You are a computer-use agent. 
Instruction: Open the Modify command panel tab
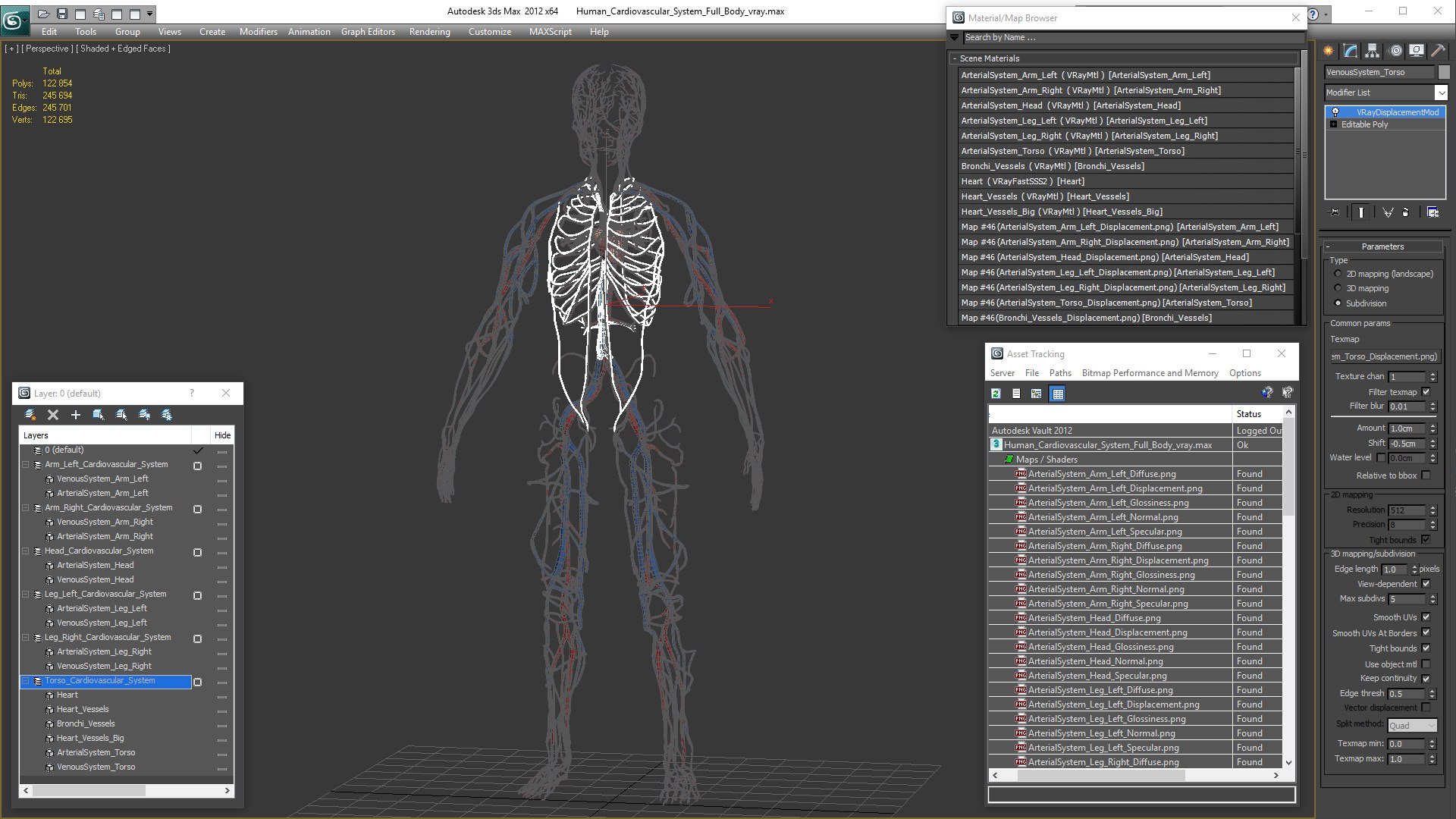pos(1351,51)
